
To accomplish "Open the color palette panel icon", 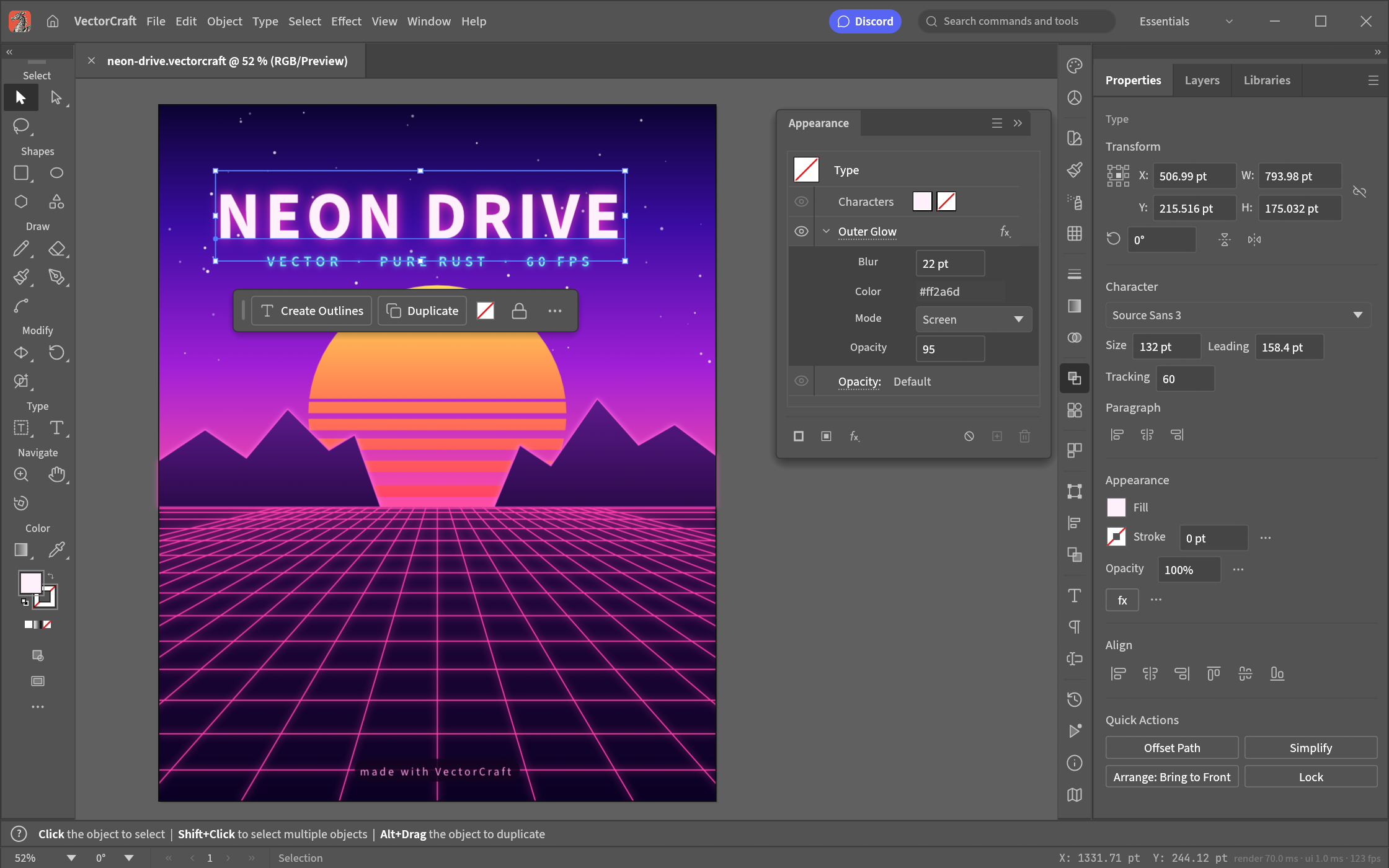I will [1075, 66].
